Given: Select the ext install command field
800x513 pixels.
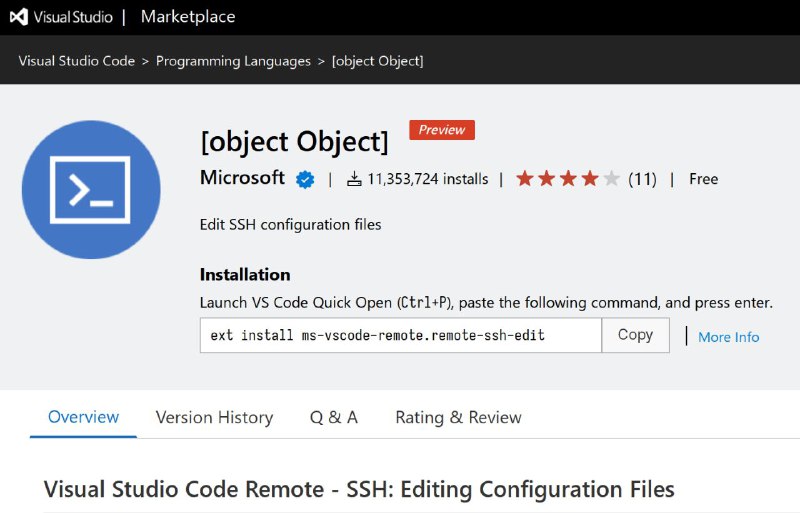Looking at the screenshot, I should click(401, 335).
